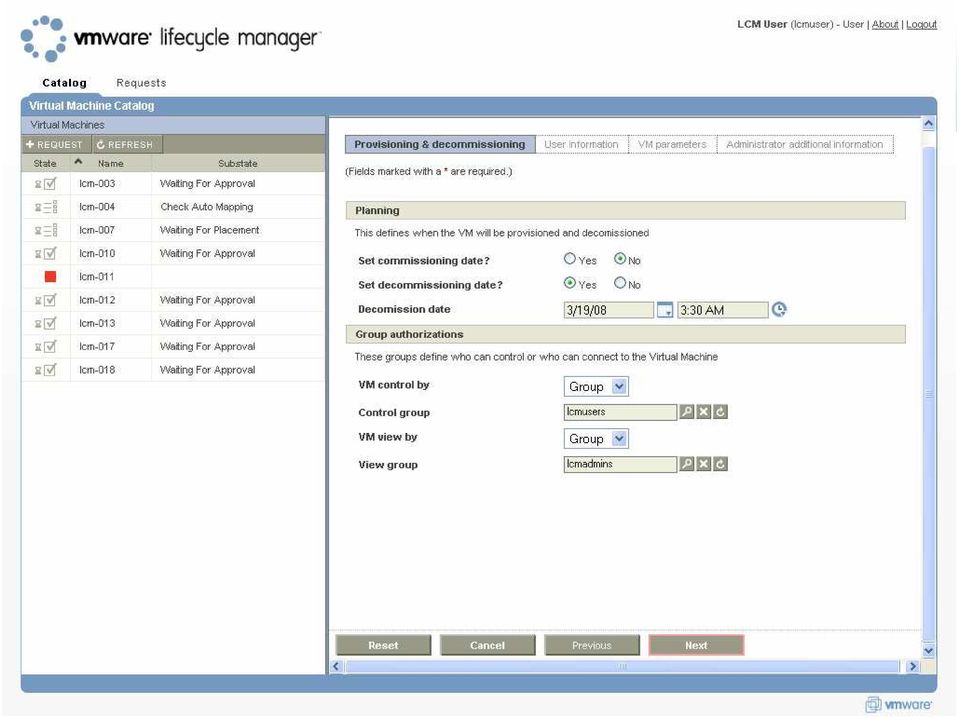Click the Next button
Image resolution: width=960 pixels, height=718 pixels.
[696, 645]
